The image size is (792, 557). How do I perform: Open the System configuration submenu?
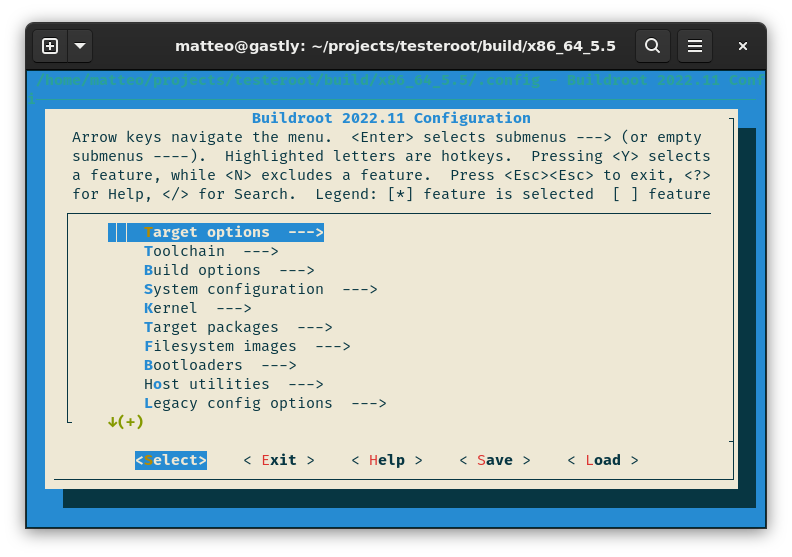pyautogui.click(x=261, y=289)
